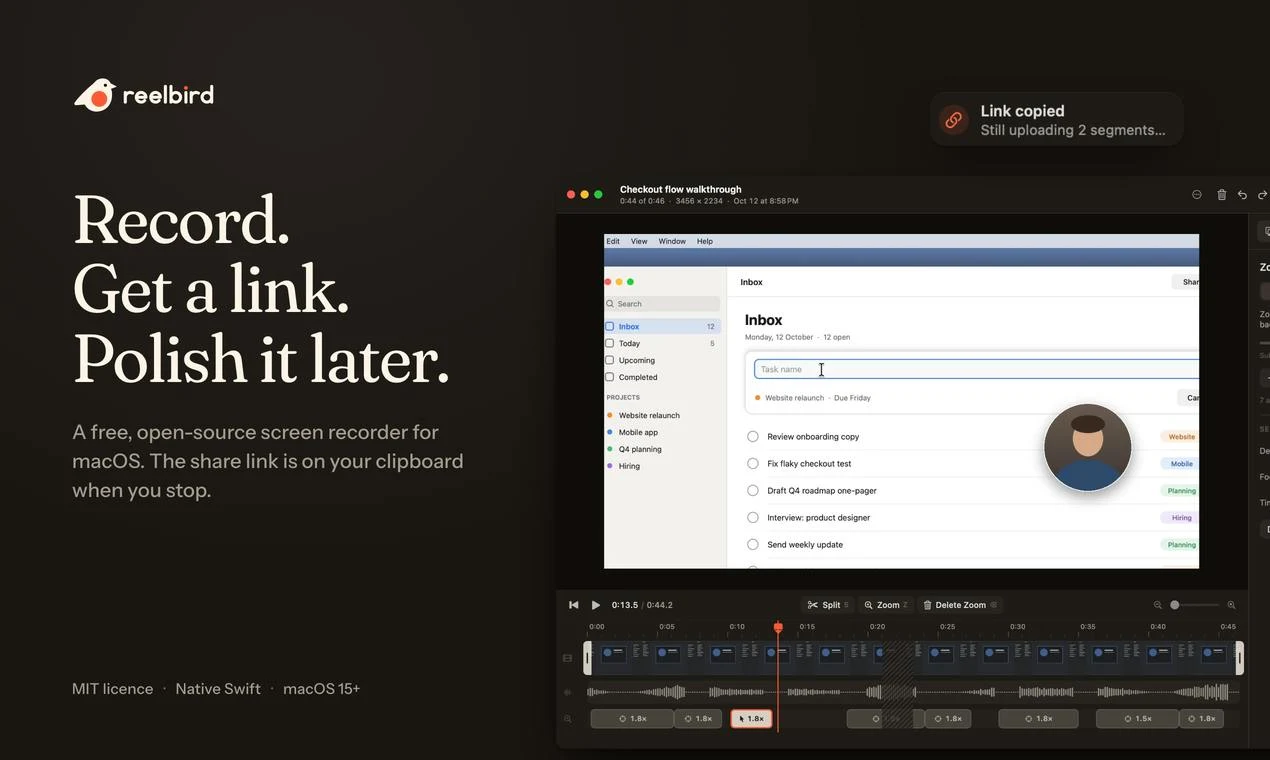
Task: Click the right trim handle of the video track
Action: (1240, 658)
